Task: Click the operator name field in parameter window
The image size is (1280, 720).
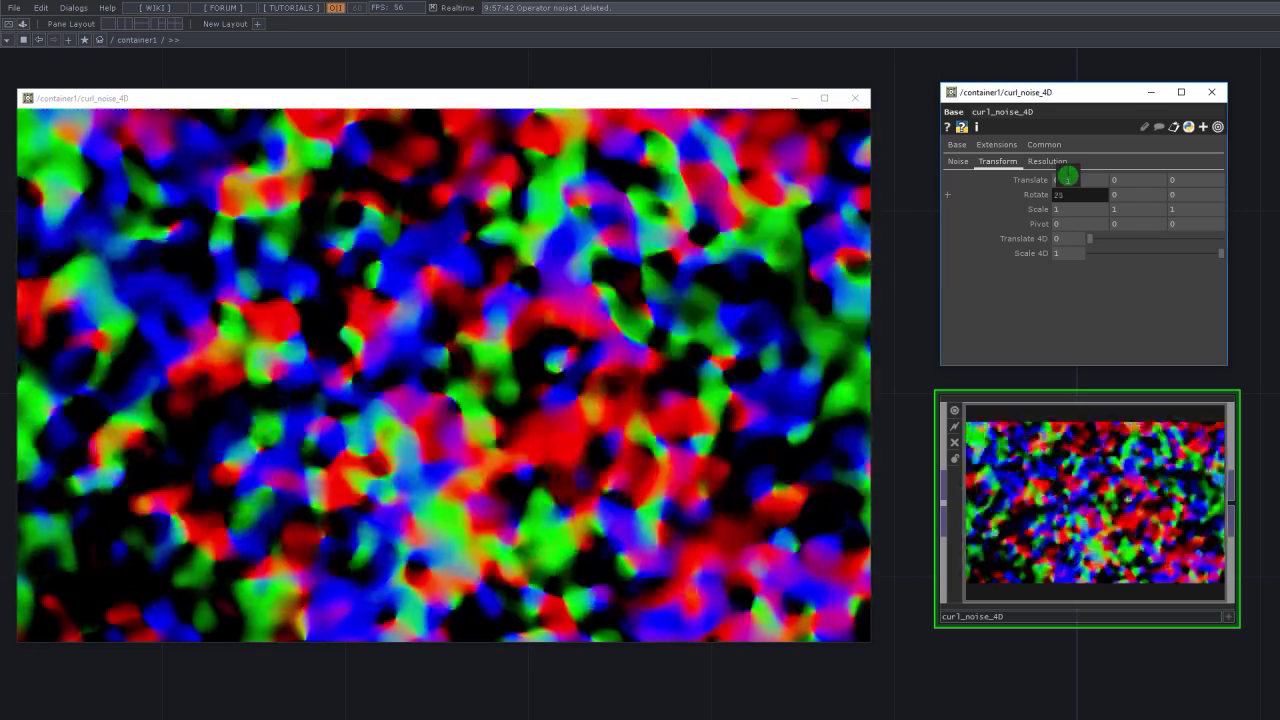Action: pyautogui.click(x=1096, y=112)
